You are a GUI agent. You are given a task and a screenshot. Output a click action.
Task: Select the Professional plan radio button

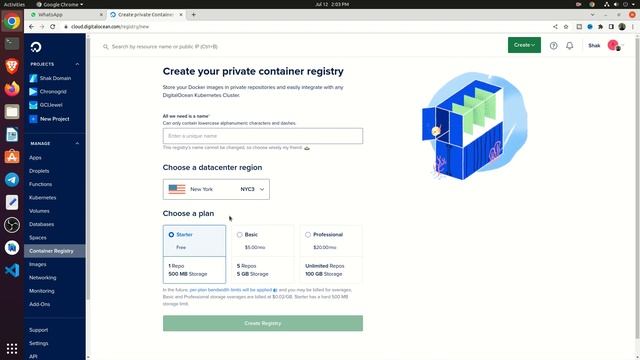[308, 235]
